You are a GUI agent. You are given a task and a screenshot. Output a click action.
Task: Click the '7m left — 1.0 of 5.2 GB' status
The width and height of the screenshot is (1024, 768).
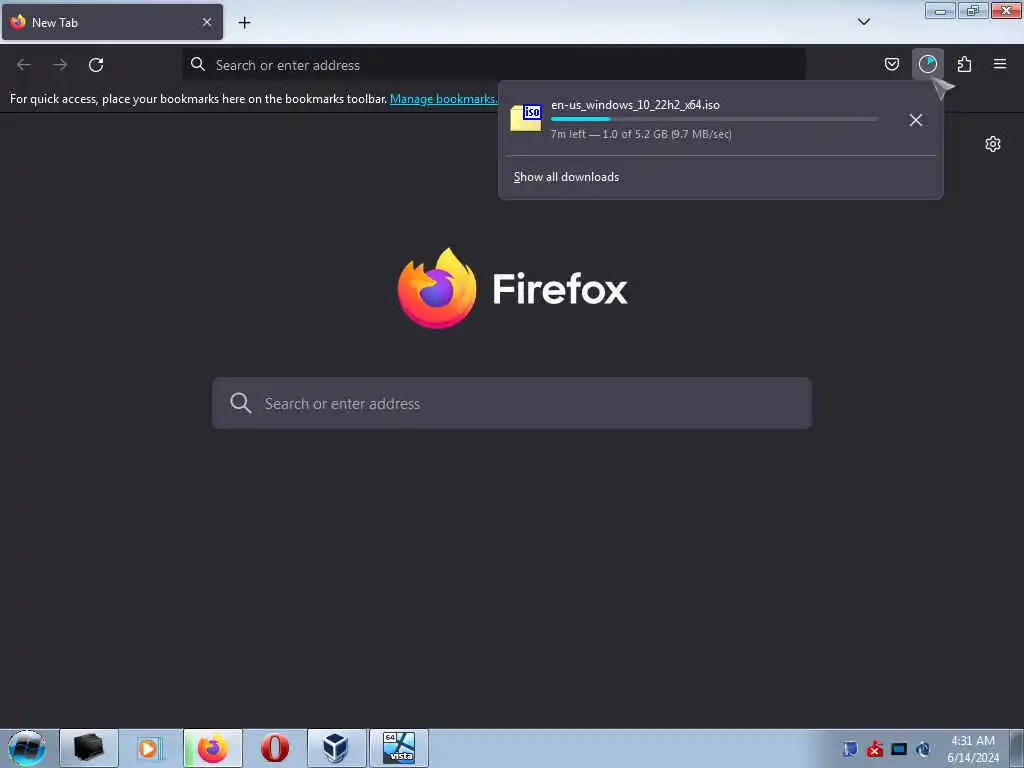[641, 134]
